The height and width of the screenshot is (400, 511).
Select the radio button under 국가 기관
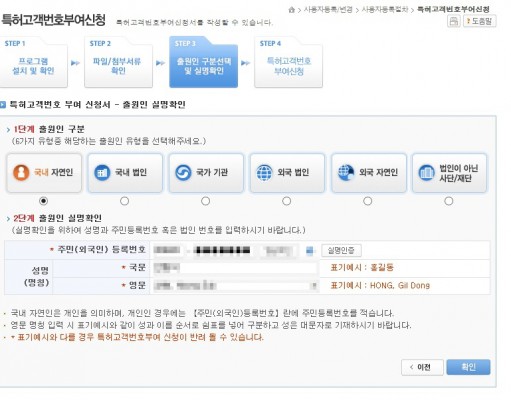point(206,201)
